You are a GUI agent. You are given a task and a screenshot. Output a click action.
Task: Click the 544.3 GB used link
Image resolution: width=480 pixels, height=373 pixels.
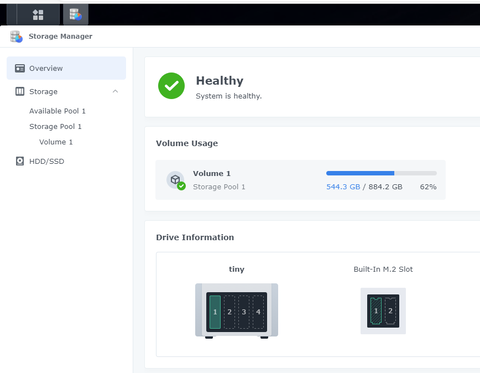tap(343, 187)
